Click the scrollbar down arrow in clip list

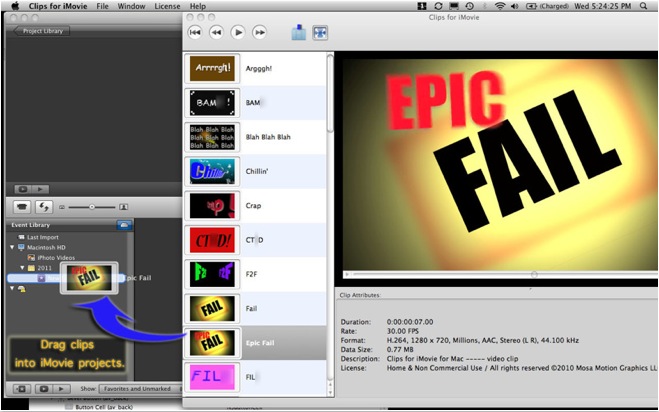click(330, 393)
